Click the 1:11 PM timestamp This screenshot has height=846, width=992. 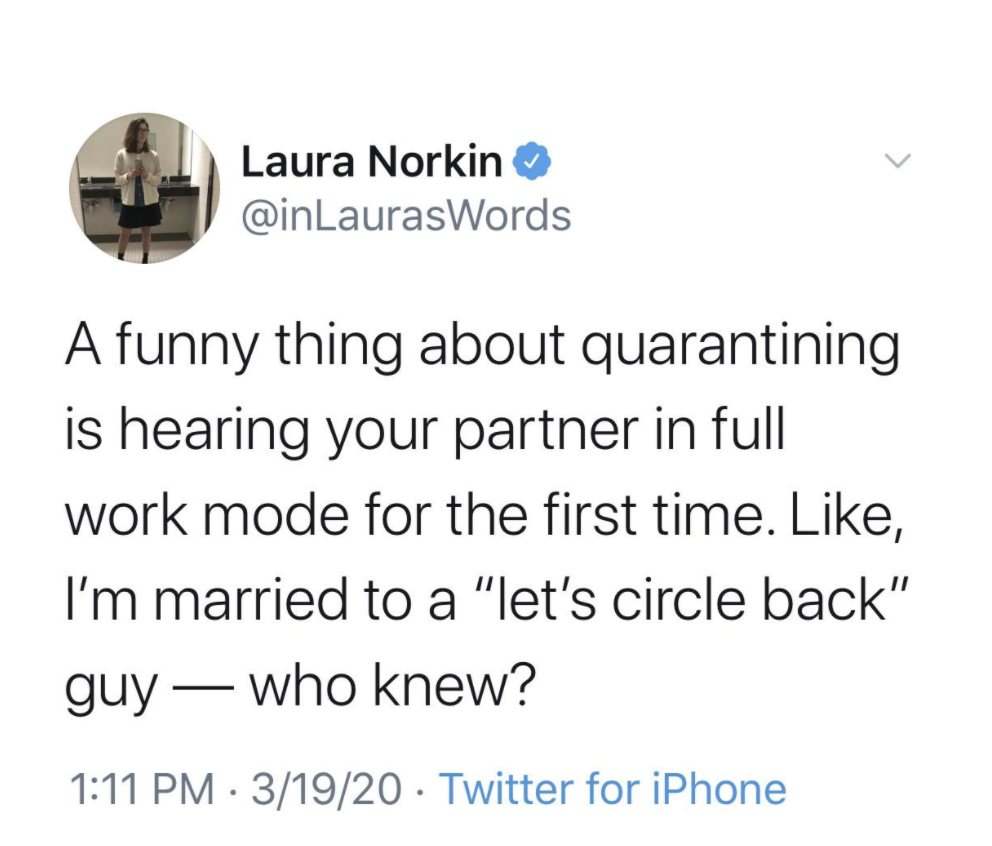[x=143, y=789]
